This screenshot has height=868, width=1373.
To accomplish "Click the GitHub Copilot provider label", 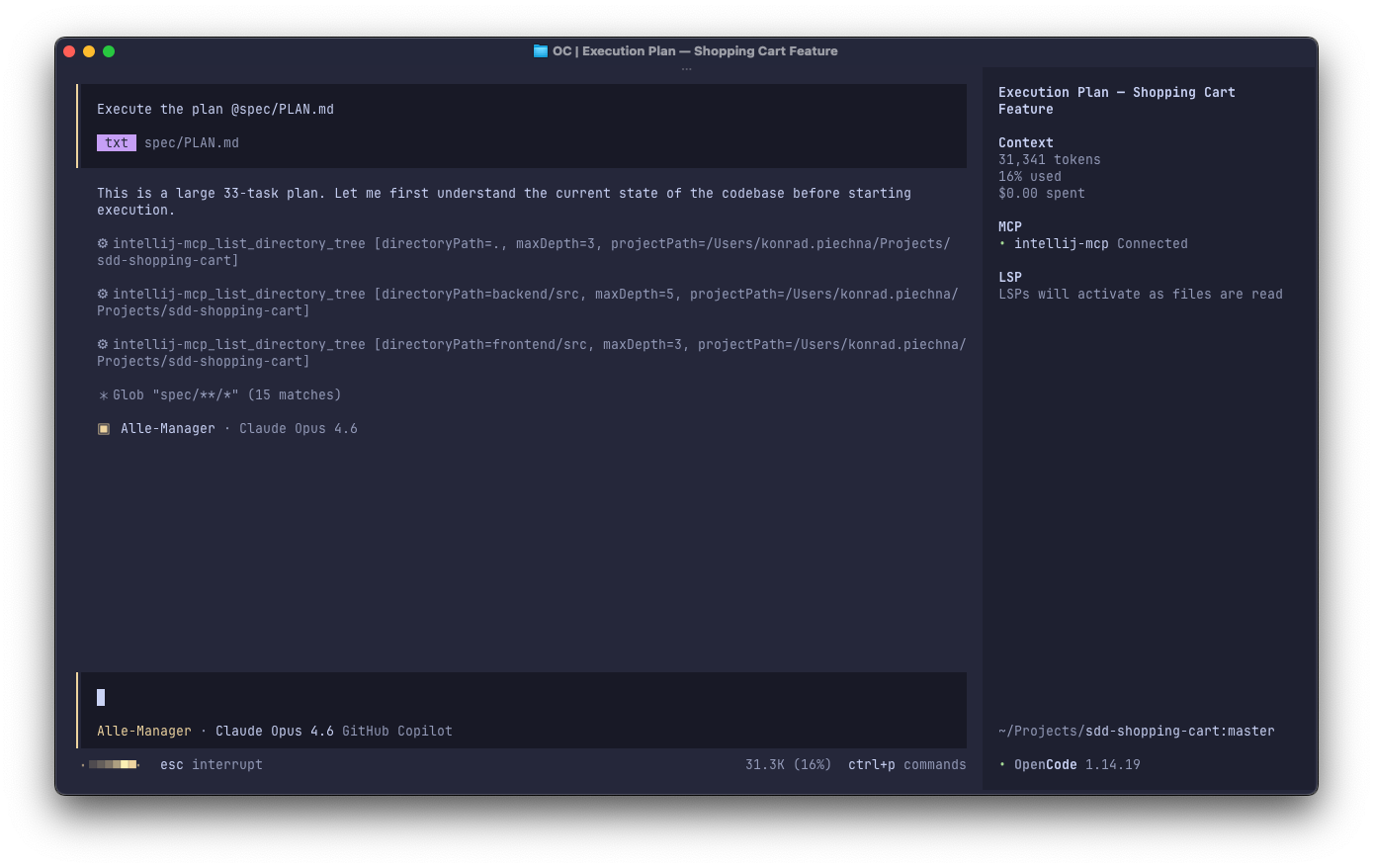I will [x=397, y=731].
